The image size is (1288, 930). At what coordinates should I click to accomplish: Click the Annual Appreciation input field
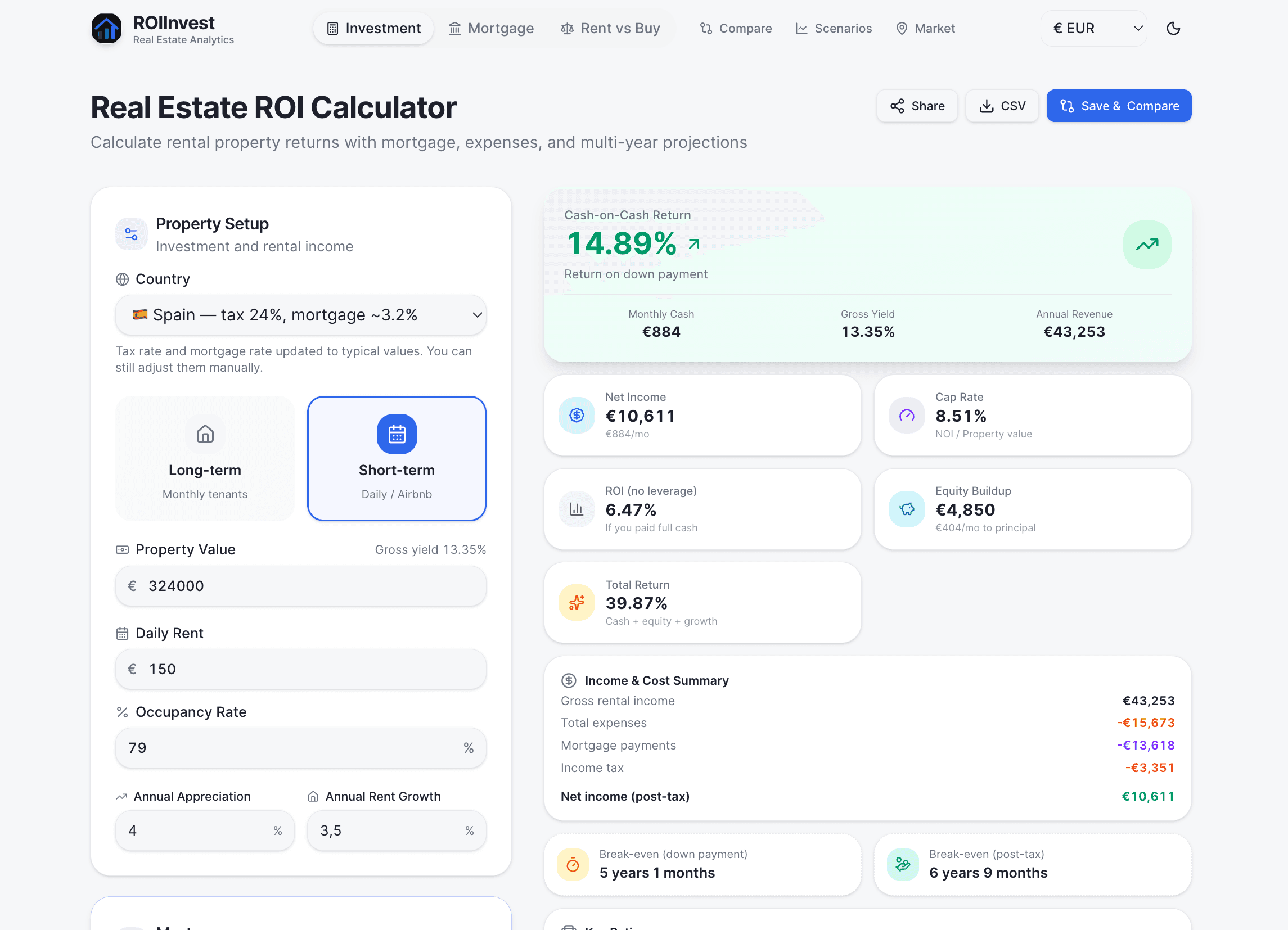tap(204, 830)
